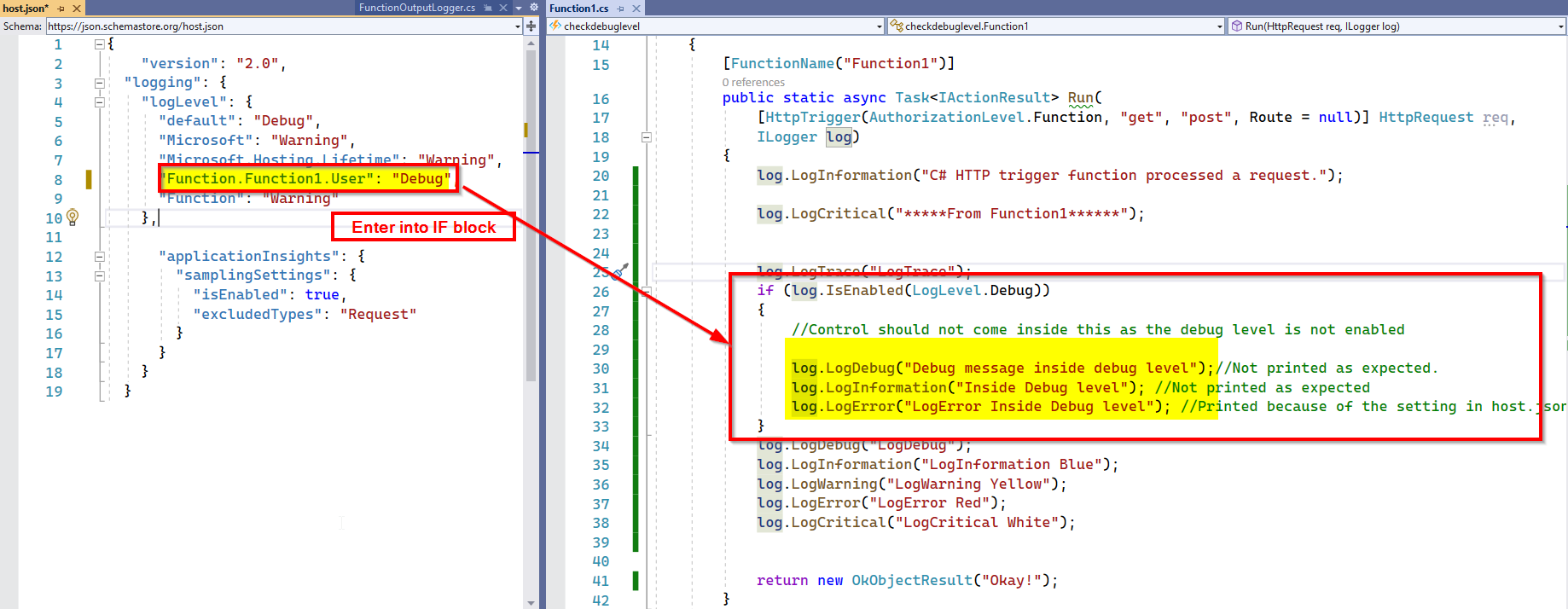Close the FunctionOutputLogger.cs tab
Image resolution: width=1568 pixels, height=609 pixels.
[503, 8]
